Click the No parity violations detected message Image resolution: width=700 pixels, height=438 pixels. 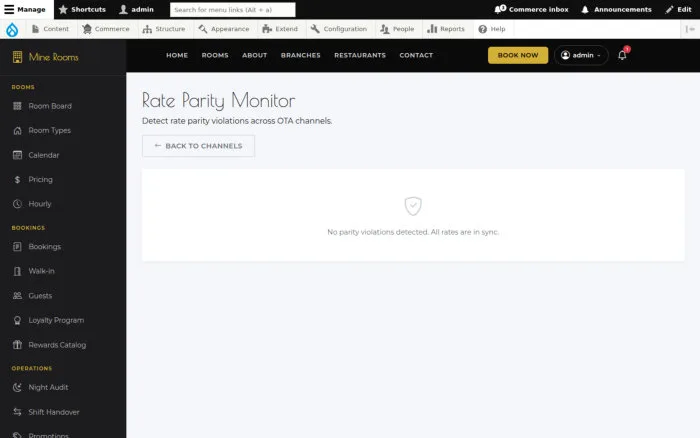pyautogui.click(x=413, y=232)
